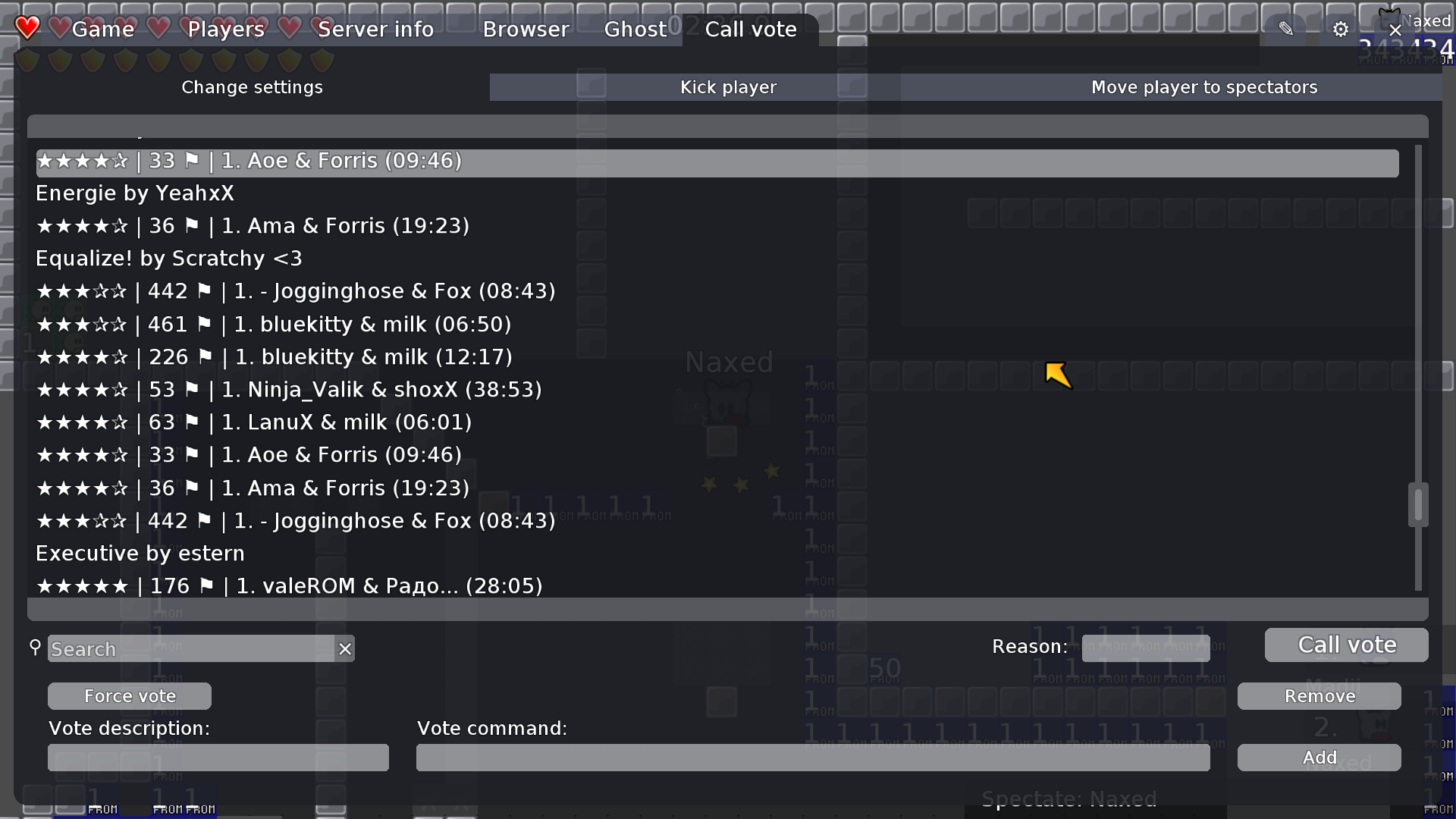Switch to Move player to spectators
Screen dimensions: 1456x819
(1203, 86)
